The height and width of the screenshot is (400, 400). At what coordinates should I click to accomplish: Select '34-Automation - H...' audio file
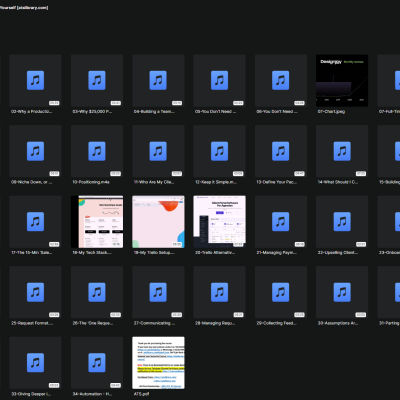coord(97,363)
